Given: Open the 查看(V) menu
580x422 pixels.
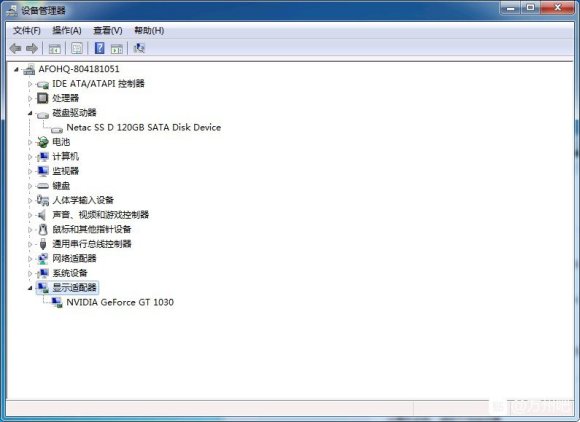Looking at the screenshot, I should click(x=108, y=30).
